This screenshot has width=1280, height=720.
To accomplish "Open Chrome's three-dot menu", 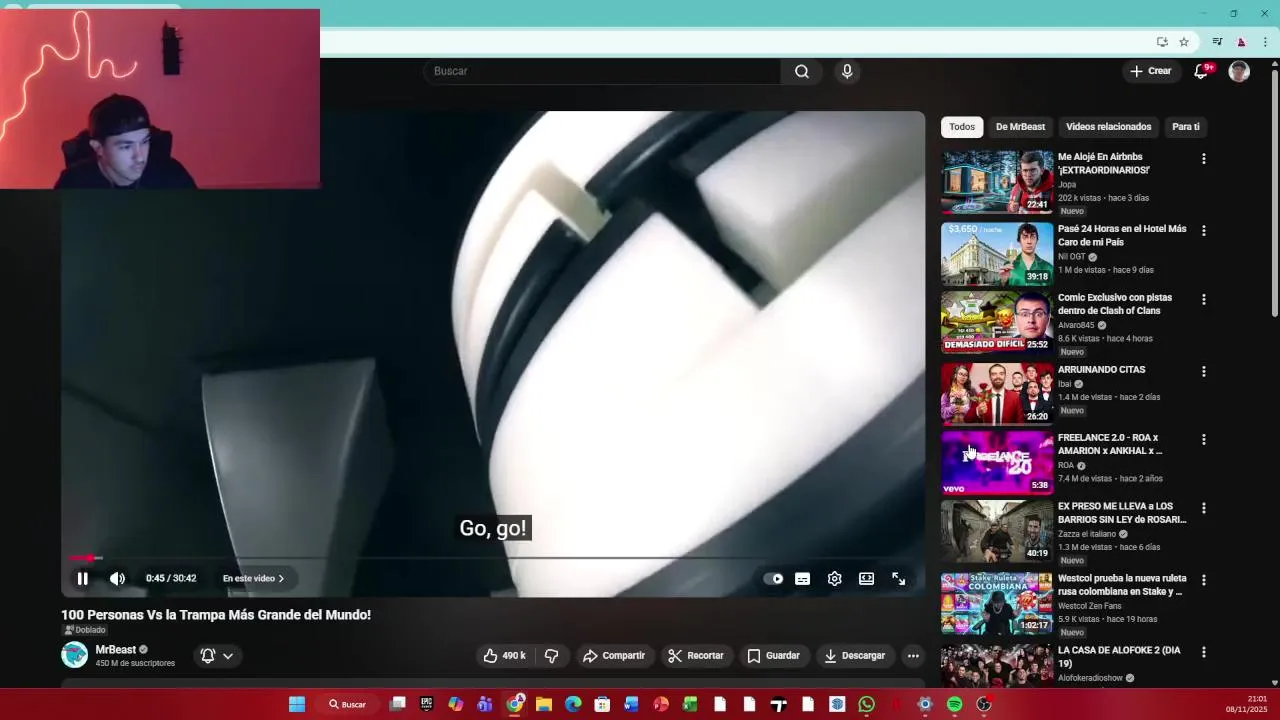I will pyautogui.click(x=1265, y=42).
